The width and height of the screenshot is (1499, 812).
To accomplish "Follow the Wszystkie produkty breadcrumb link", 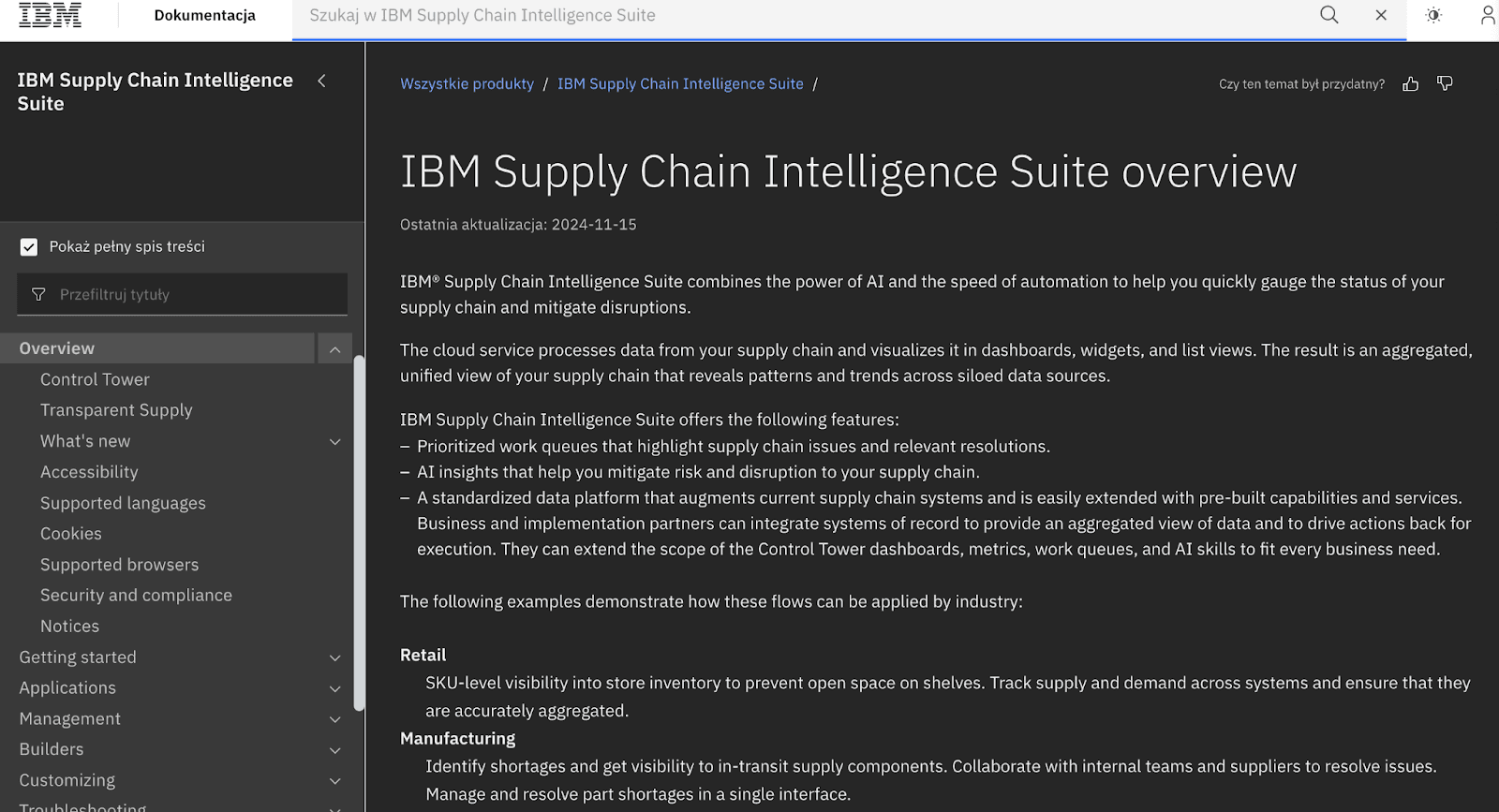I will click(467, 84).
